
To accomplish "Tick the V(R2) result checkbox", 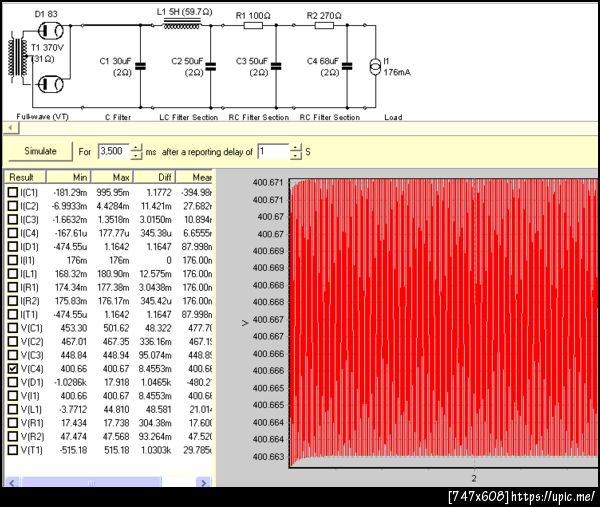I will pyautogui.click(x=13, y=436).
